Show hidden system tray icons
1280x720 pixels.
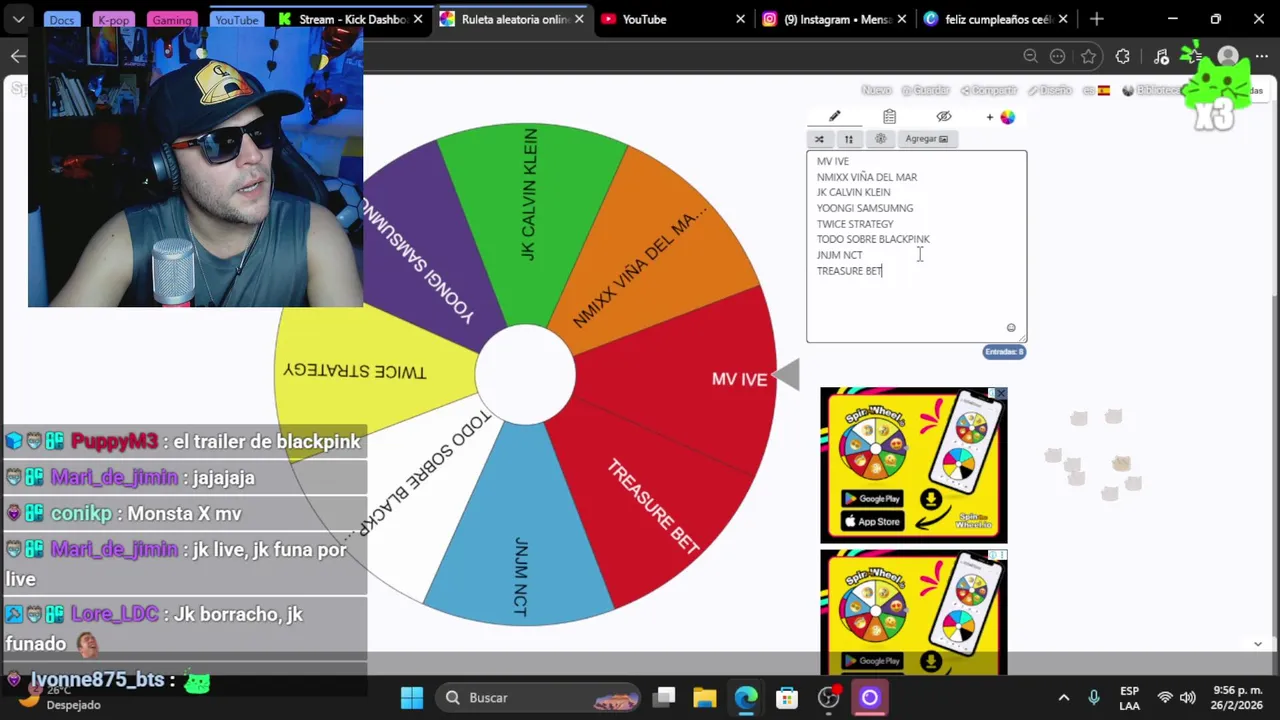pyautogui.click(x=1064, y=697)
